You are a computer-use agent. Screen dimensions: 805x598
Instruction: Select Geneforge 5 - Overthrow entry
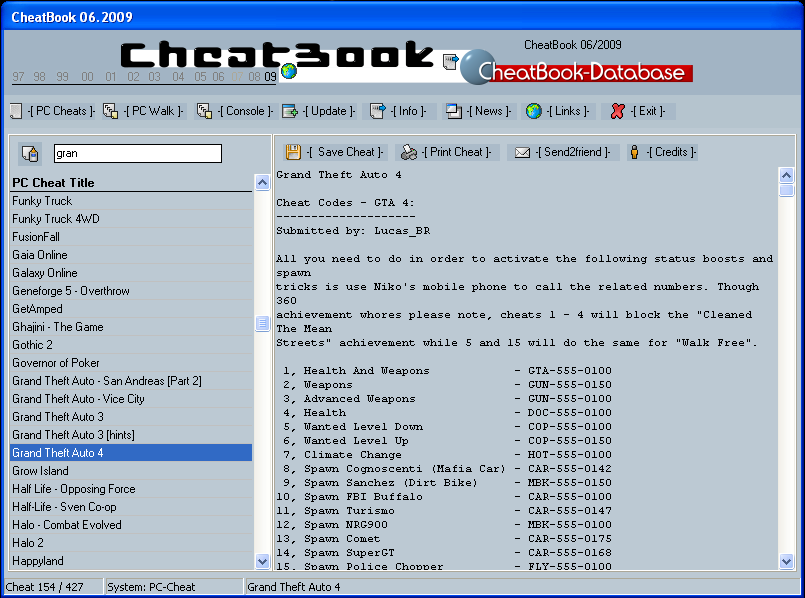coord(131,291)
